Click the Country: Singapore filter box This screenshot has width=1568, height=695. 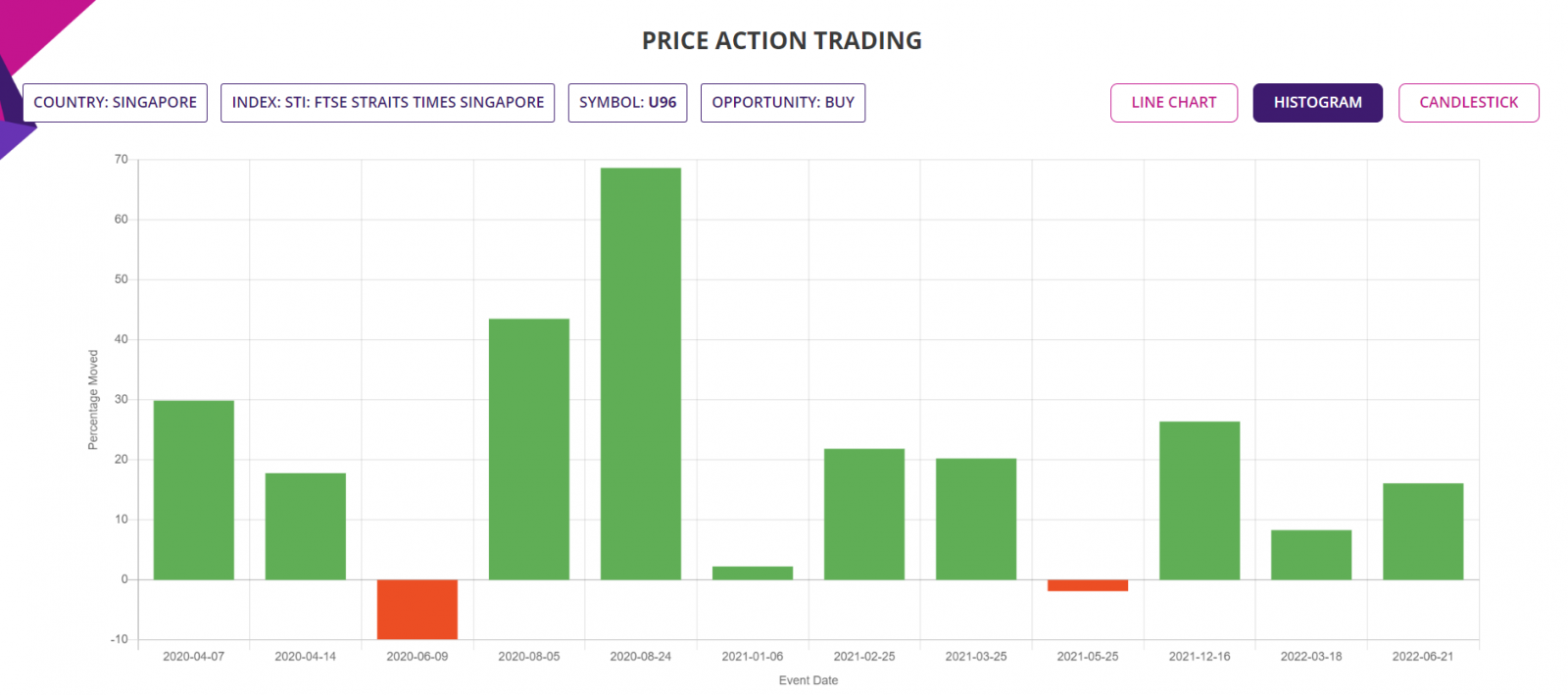click(115, 103)
